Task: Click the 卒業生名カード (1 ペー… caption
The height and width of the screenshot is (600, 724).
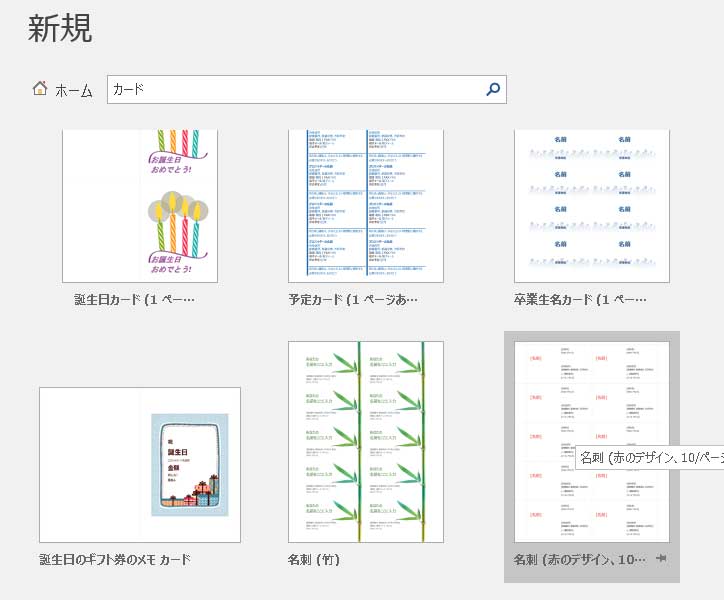Action: tap(581, 299)
